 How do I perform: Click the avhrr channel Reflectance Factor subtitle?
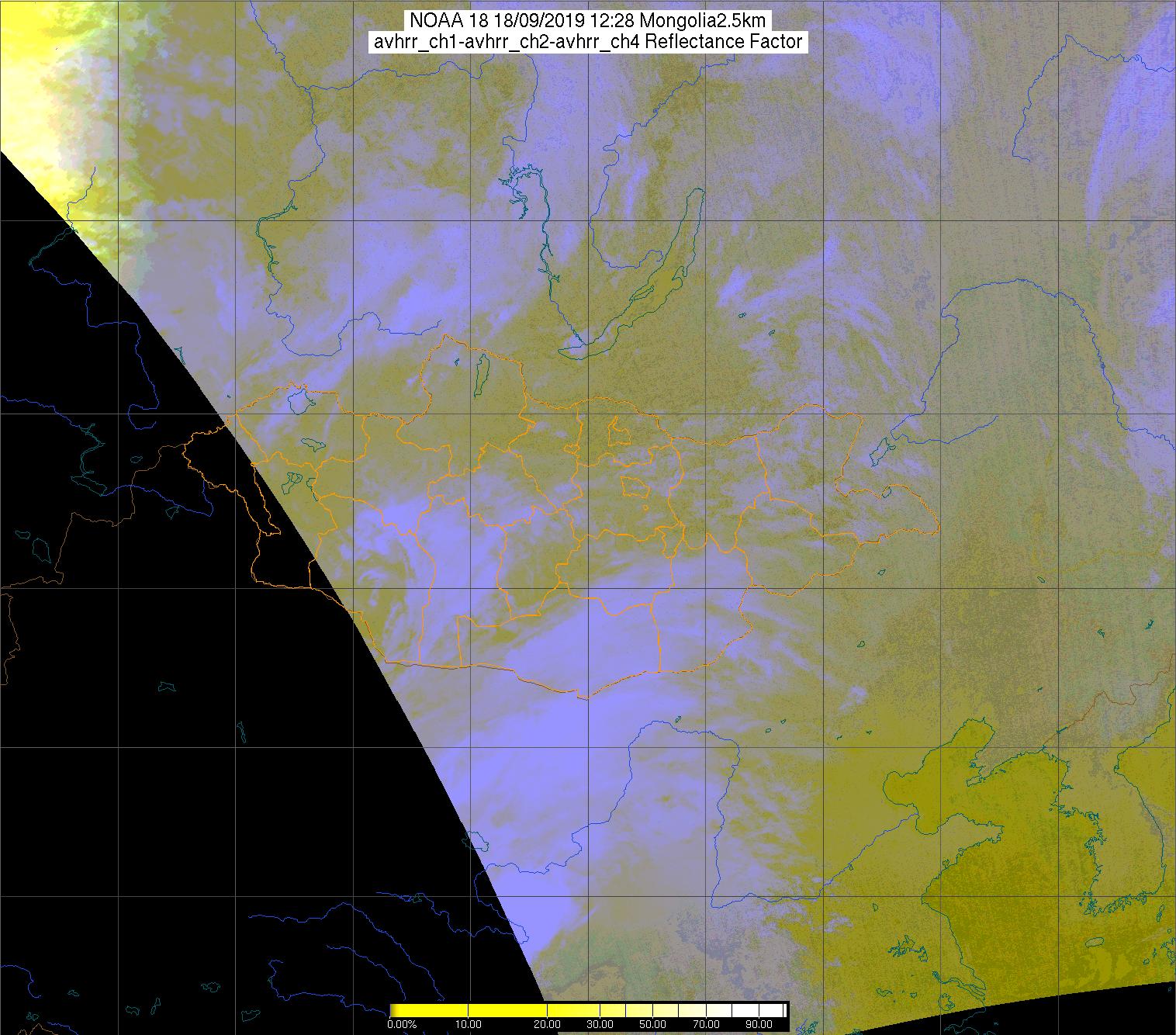[x=587, y=42]
